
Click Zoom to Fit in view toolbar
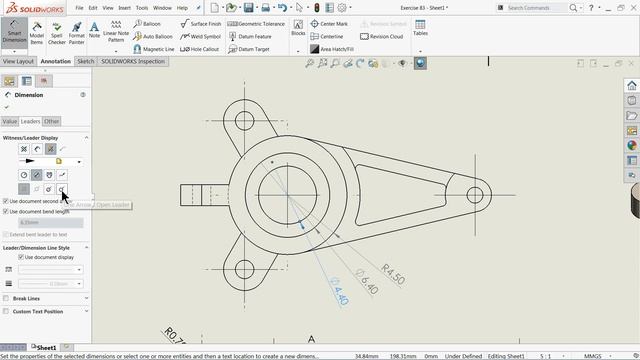pos(310,63)
